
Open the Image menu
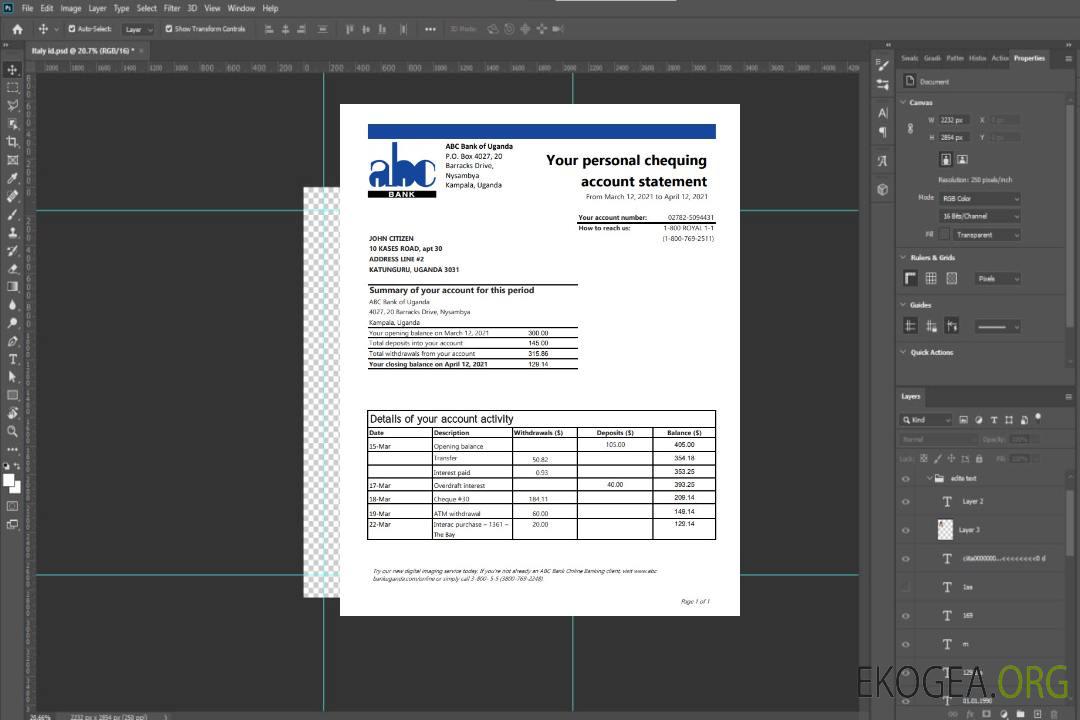[x=71, y=8]
